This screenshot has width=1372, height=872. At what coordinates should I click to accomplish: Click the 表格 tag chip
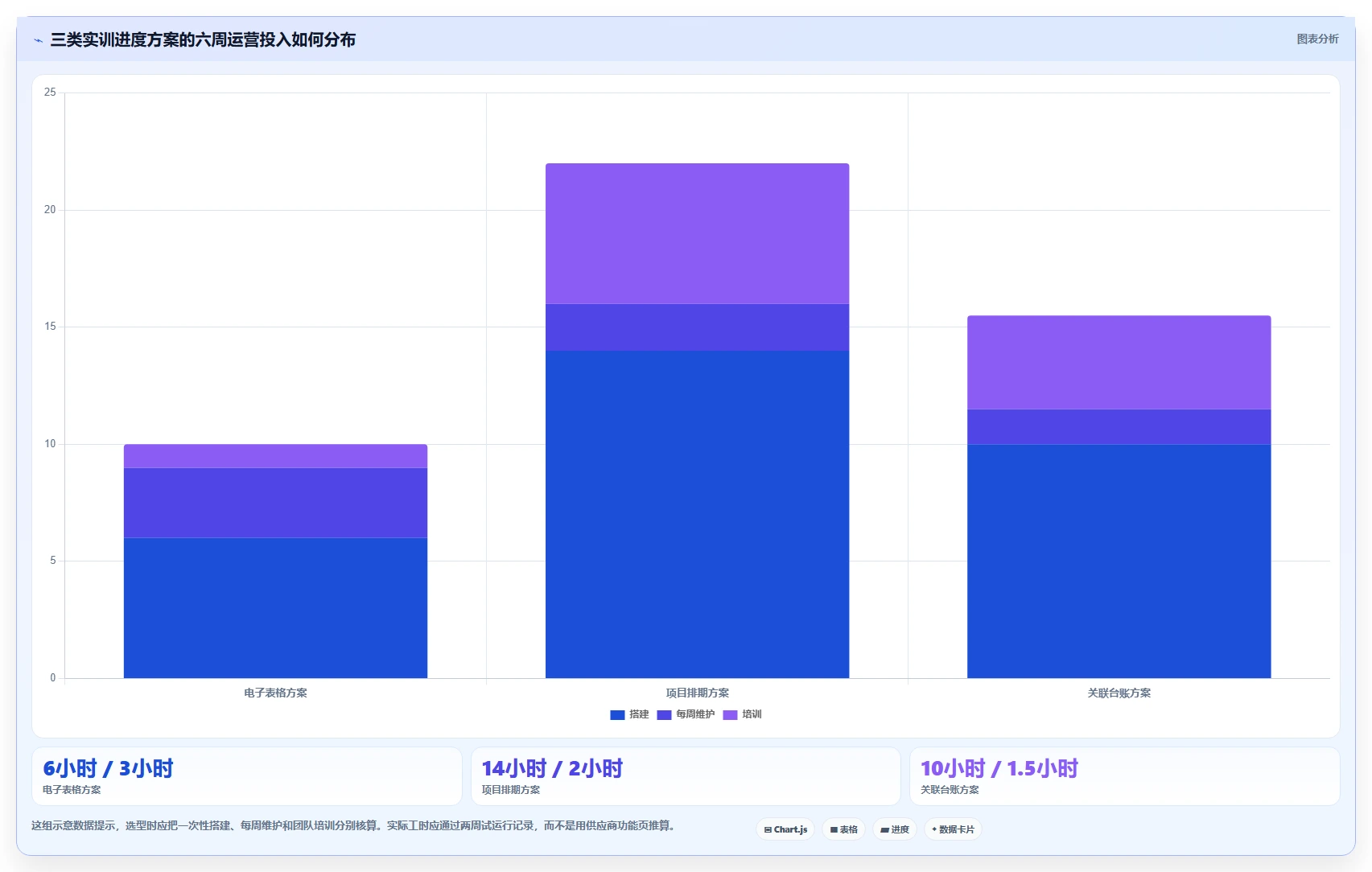[x=843, y=829]
